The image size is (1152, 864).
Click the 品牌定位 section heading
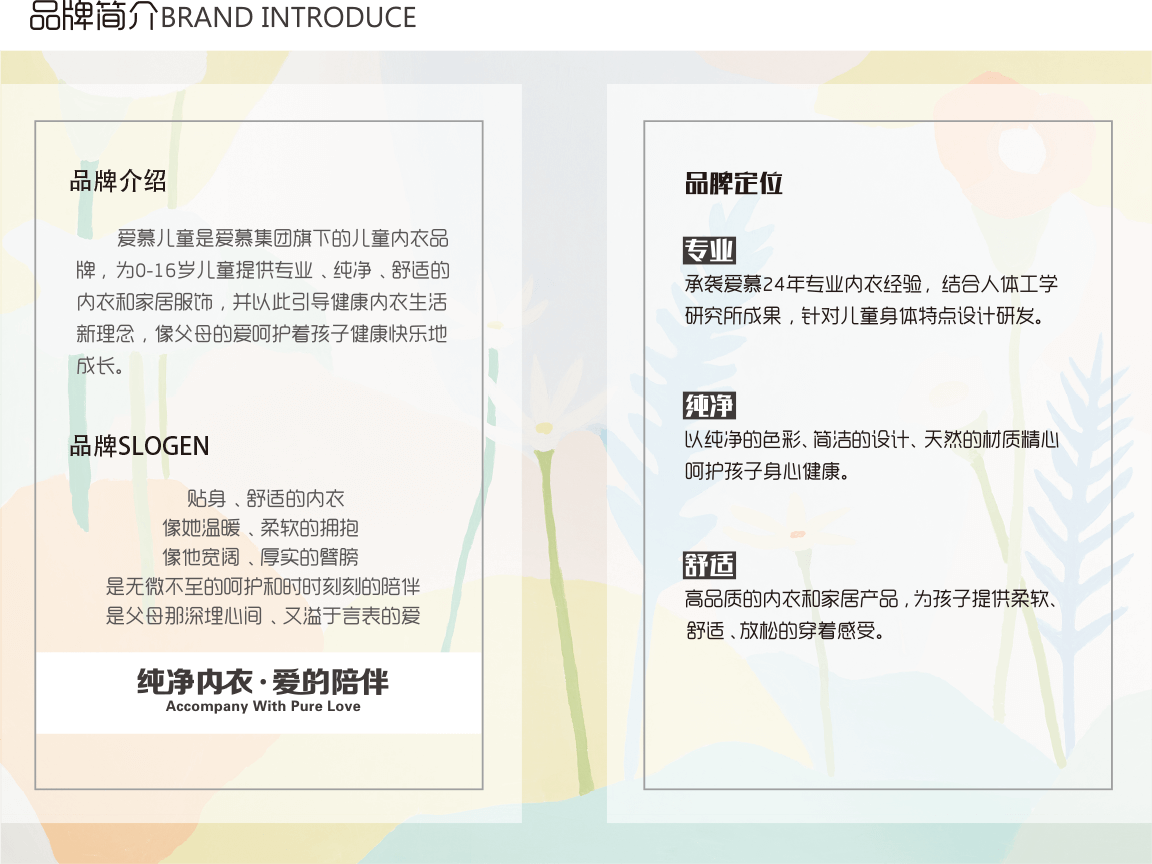pos(733,183)
